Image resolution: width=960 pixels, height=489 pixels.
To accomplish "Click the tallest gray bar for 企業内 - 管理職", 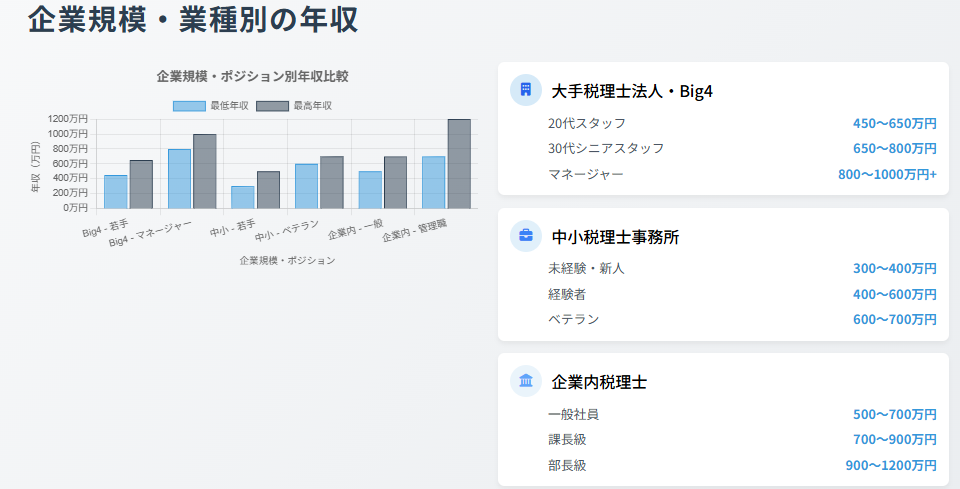I will point(459,164).
